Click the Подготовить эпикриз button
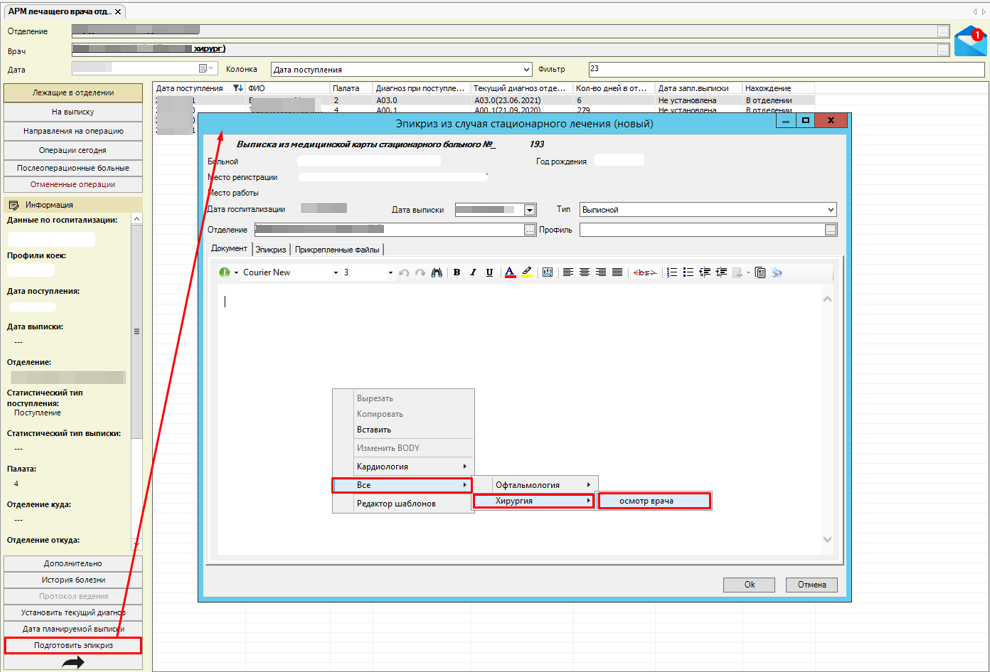 coord(73,645)
